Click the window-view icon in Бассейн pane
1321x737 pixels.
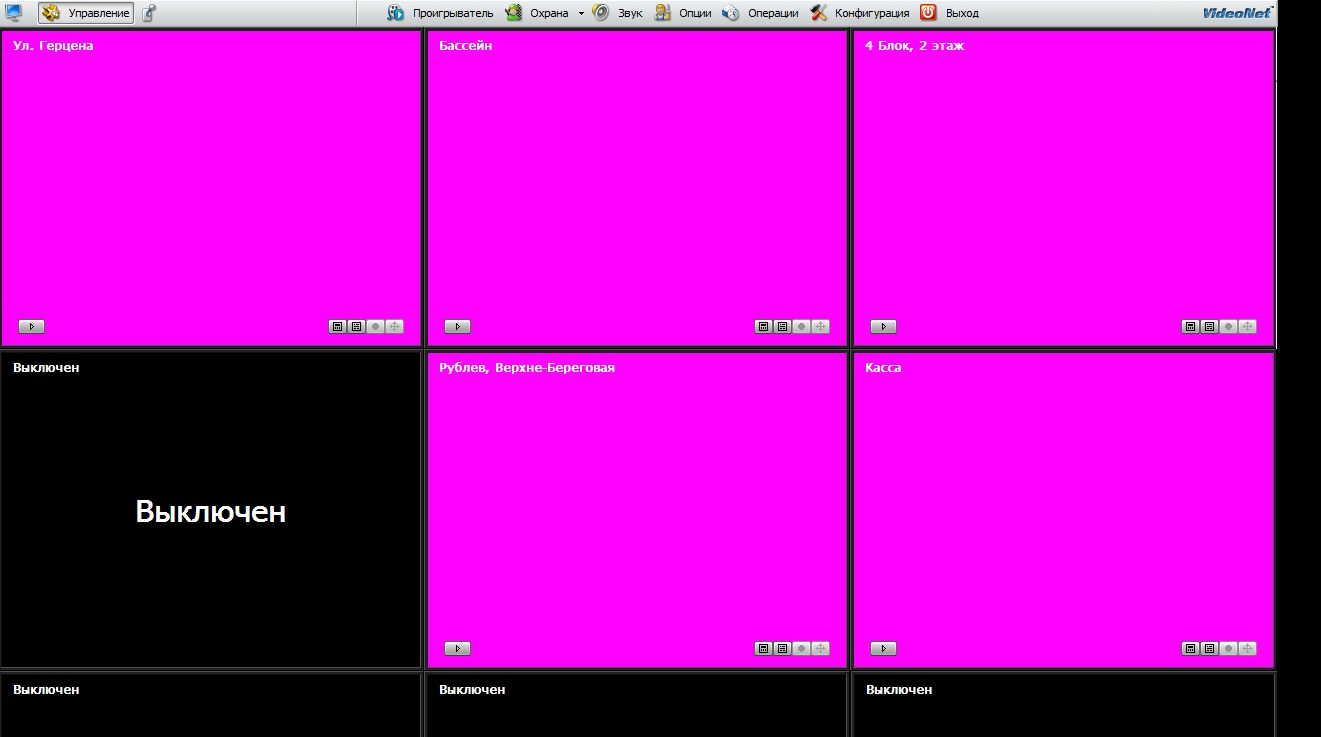pyautogui.click(x=763, y=326)
